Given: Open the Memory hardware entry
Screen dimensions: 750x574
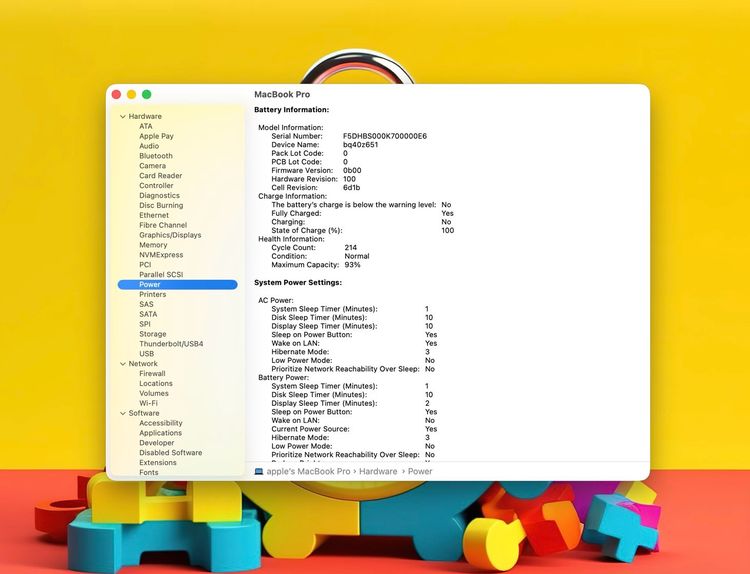Looking at the screenshot, I should (153, 245).
